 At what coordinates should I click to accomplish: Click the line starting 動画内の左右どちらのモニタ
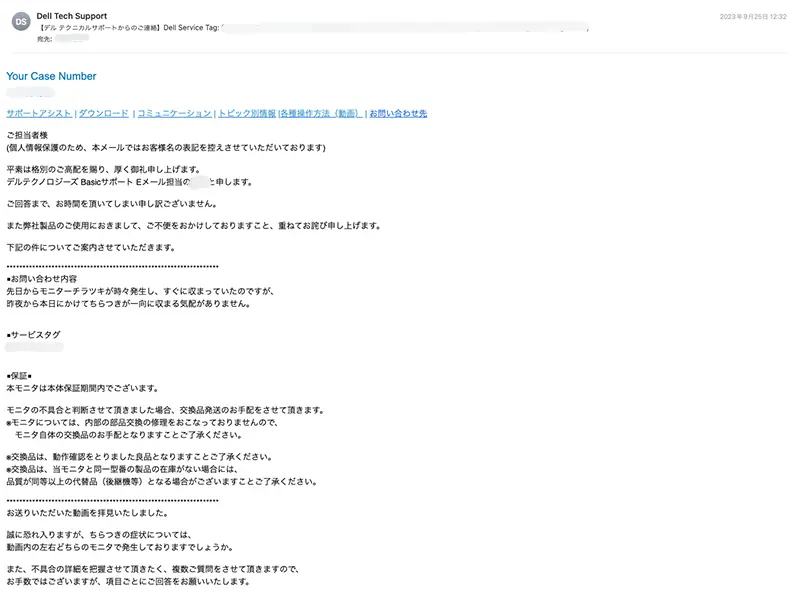tap(120, 547)
